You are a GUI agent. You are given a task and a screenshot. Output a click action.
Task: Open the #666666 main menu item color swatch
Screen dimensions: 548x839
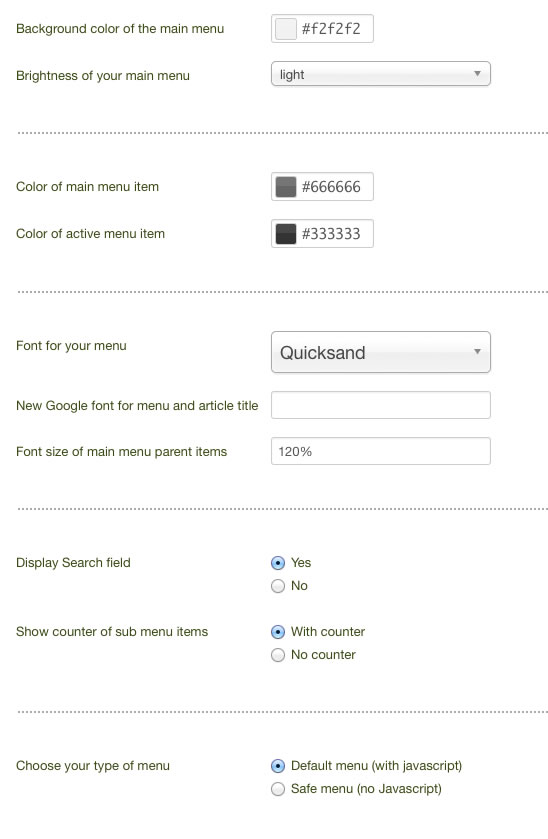[285, 187]
